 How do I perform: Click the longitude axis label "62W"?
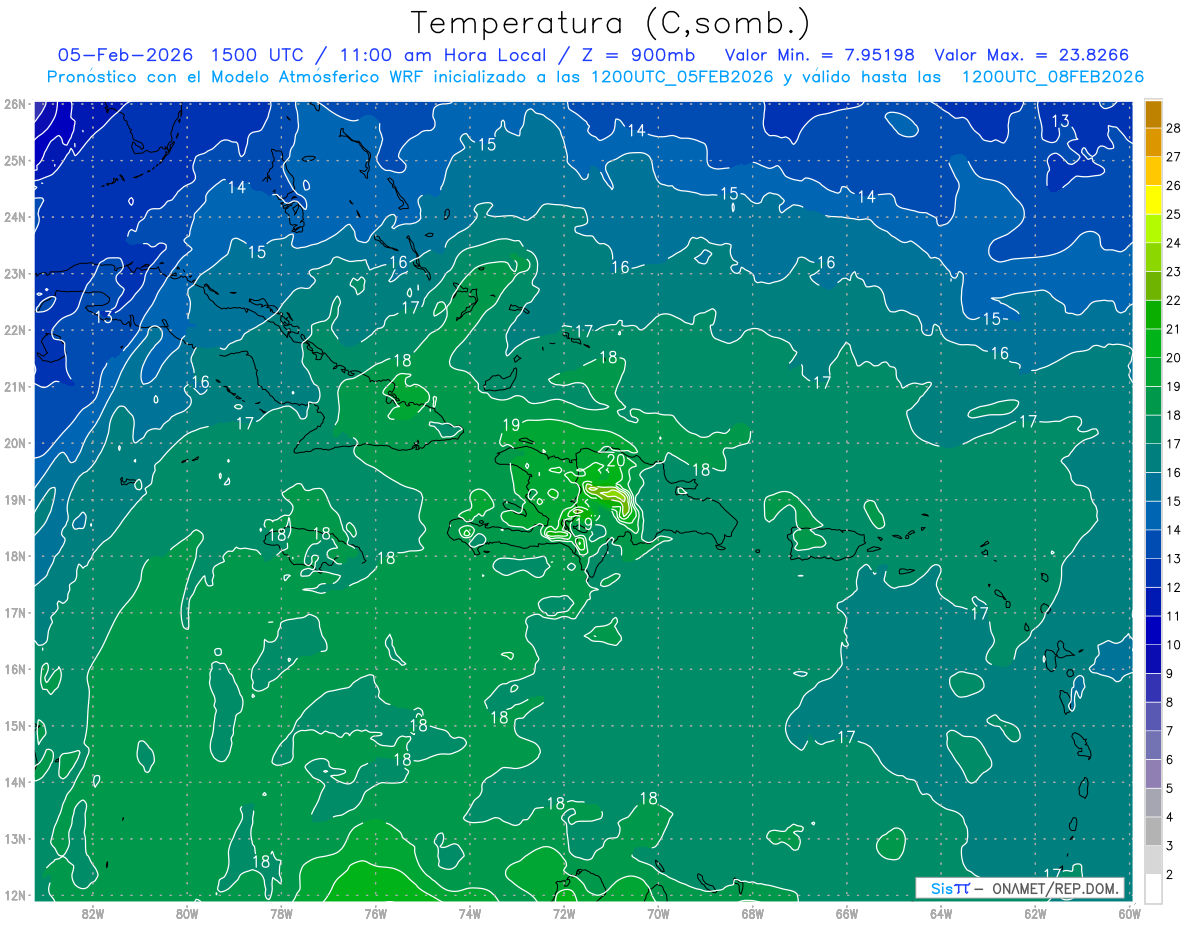1035,913
